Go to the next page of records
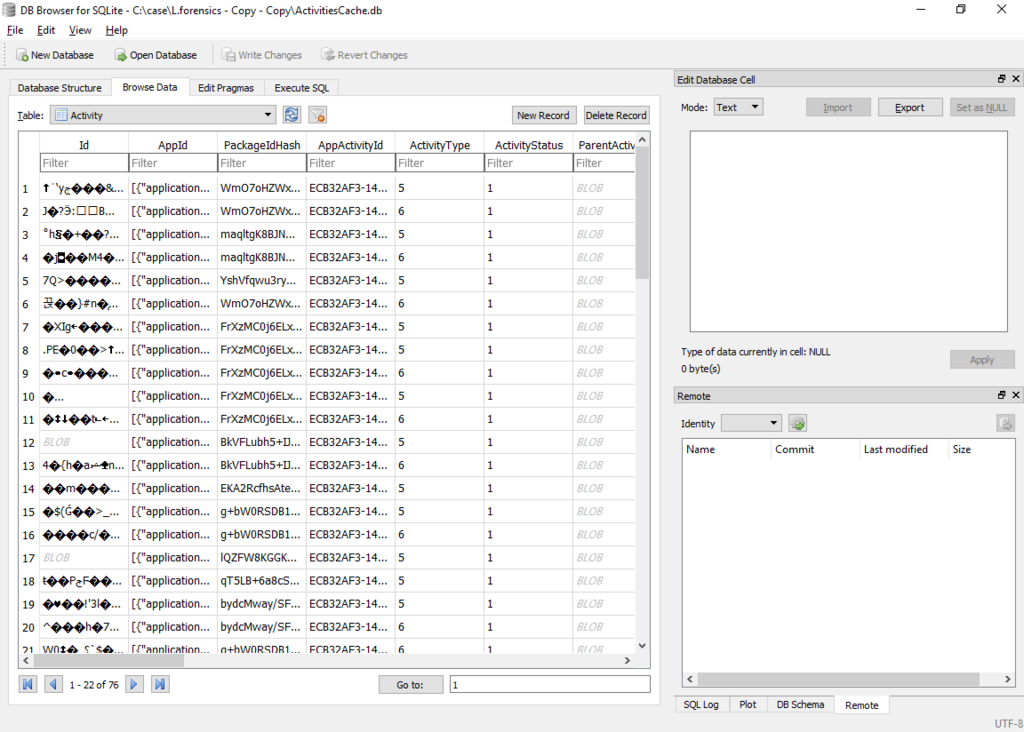Screen dimensions: 1024x732 [134, 684]
